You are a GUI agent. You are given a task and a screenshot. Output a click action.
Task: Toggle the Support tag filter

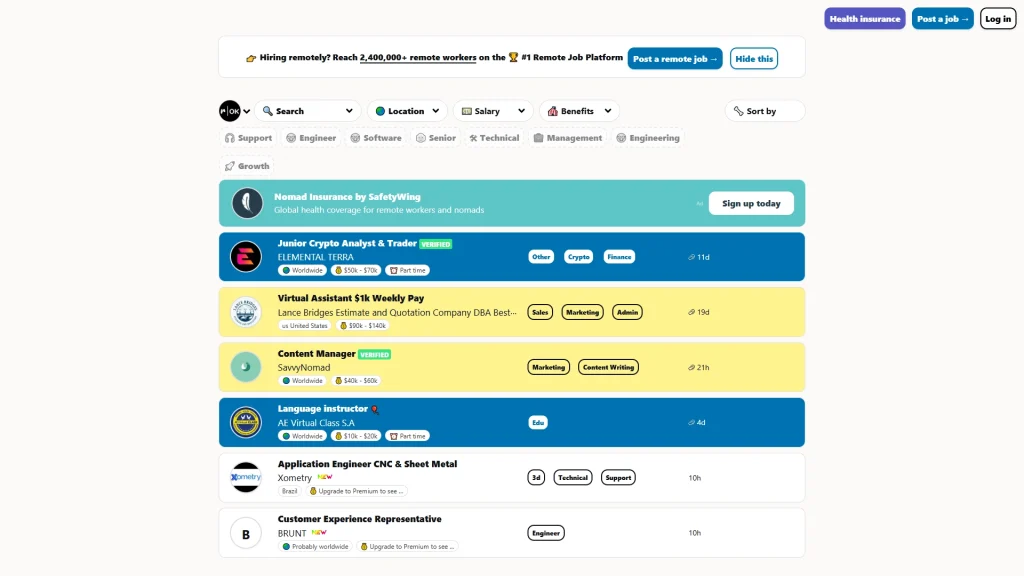pos(248,138)
